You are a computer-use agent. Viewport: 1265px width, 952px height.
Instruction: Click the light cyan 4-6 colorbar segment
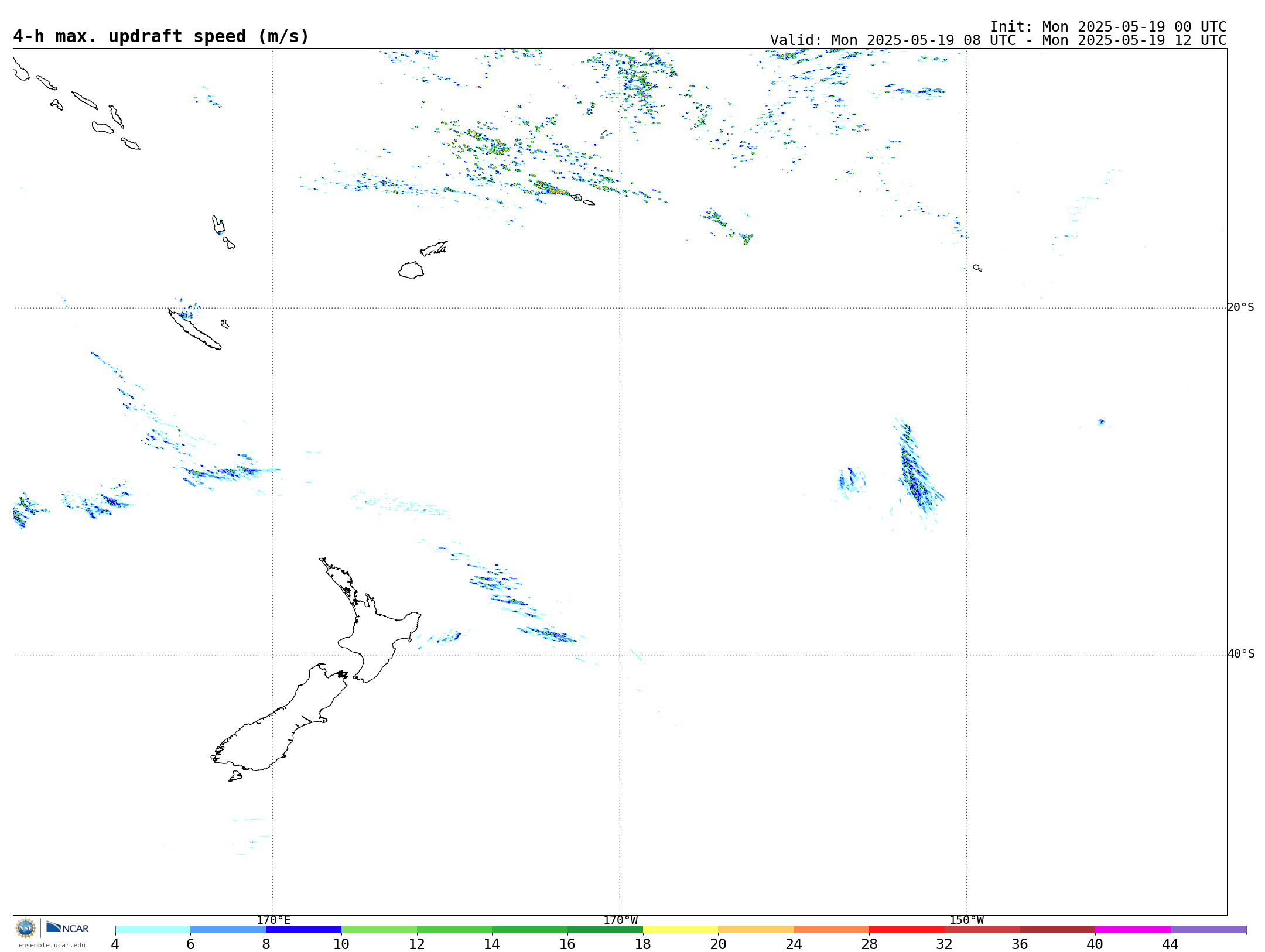click(152, 930)
